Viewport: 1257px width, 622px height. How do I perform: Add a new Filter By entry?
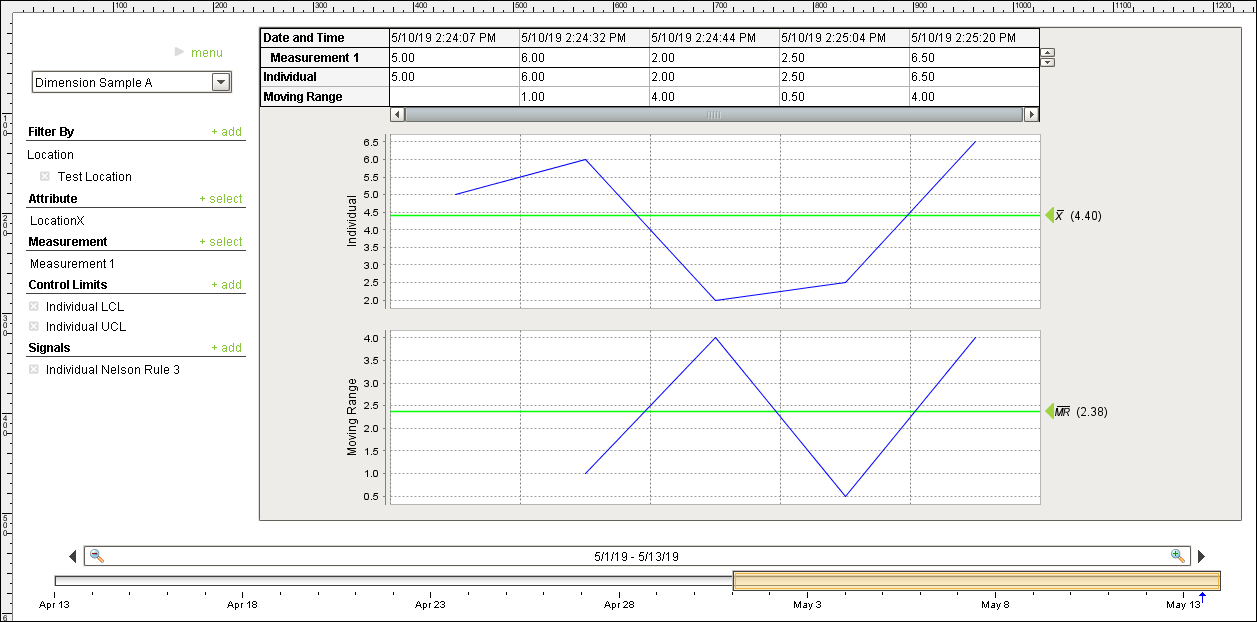(226, 132)
